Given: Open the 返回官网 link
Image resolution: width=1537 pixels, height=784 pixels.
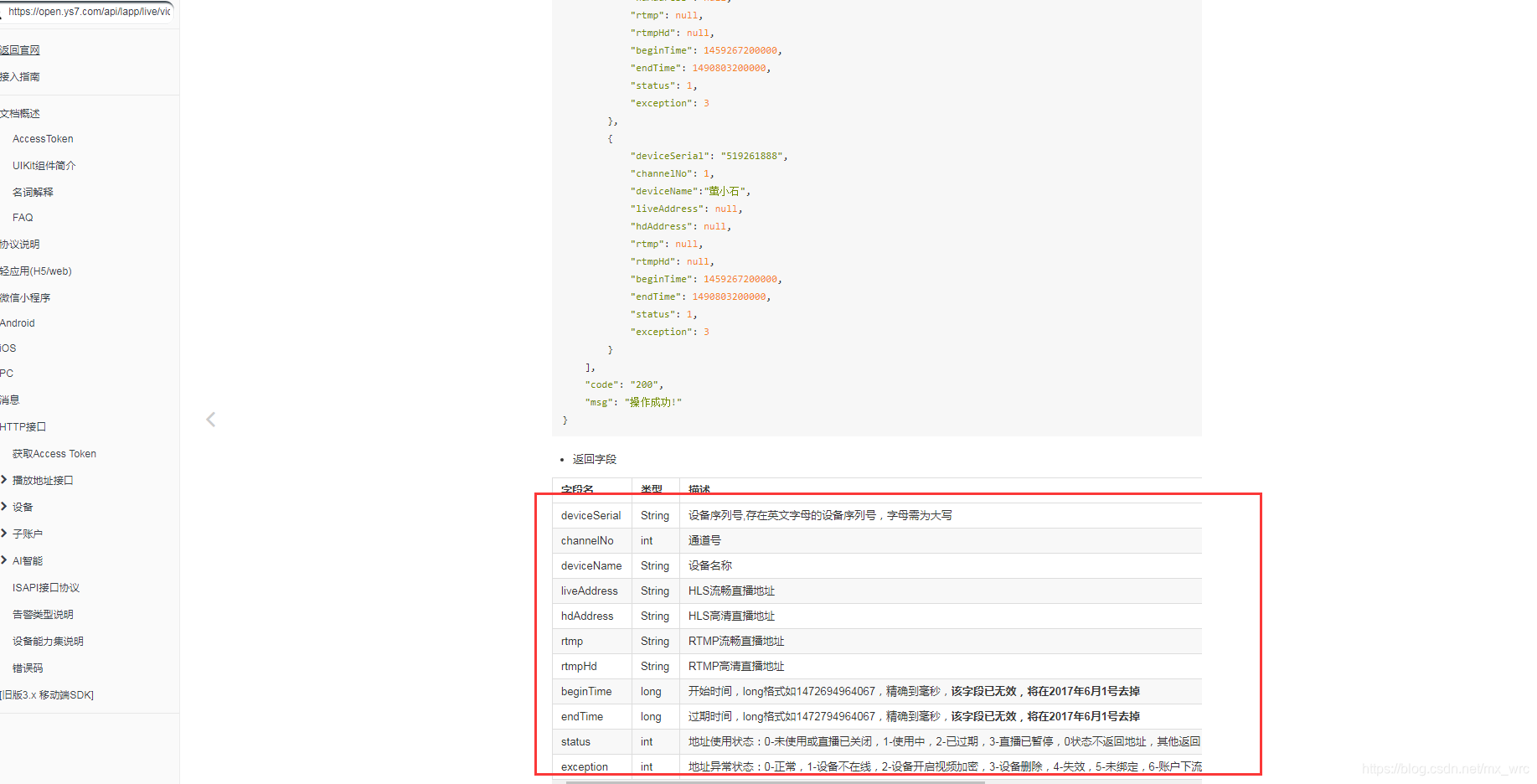Looking at the screenshot, I should tap(20, 49).
